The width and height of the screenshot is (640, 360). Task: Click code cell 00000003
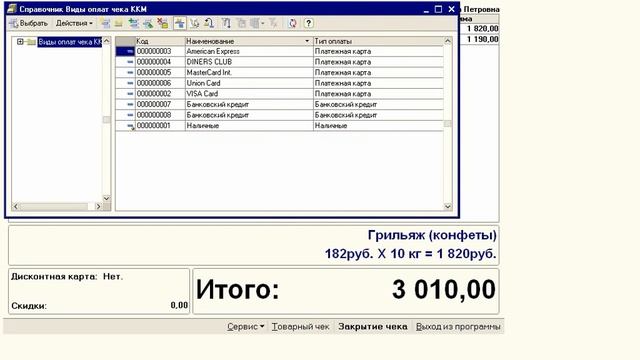160,51
